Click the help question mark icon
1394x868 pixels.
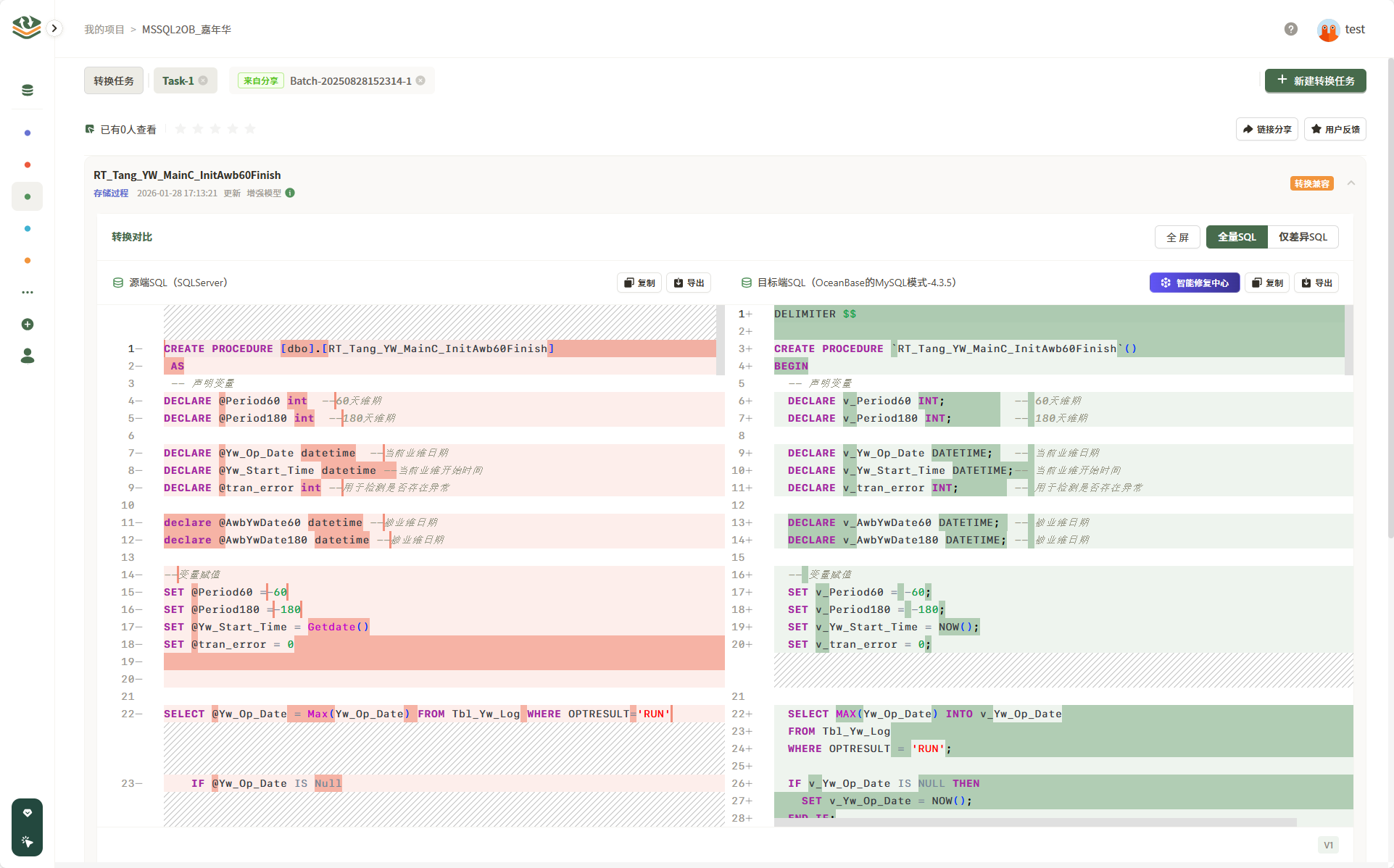coord(1290,29)
